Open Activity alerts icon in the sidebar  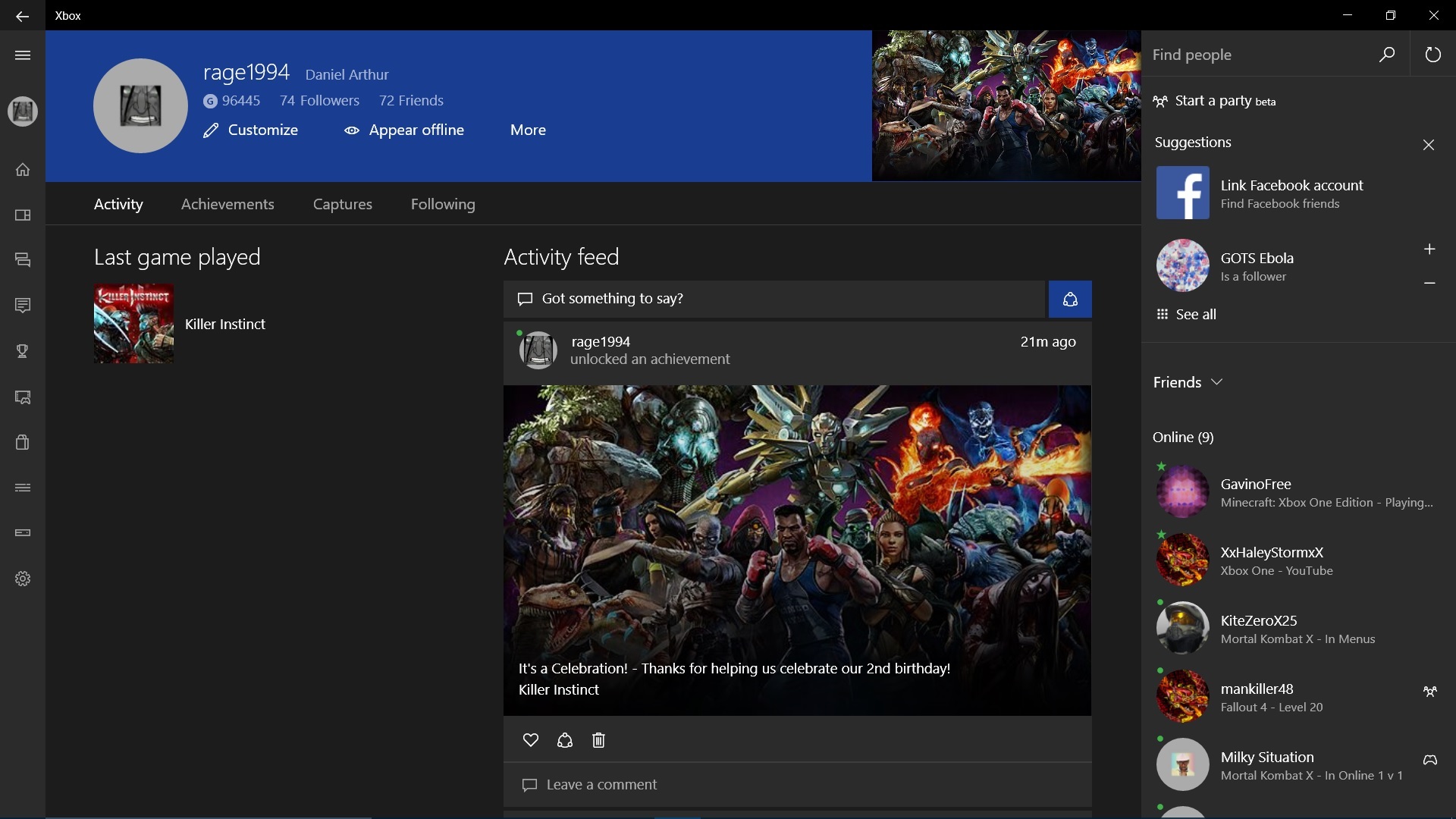tap(23, 306)
